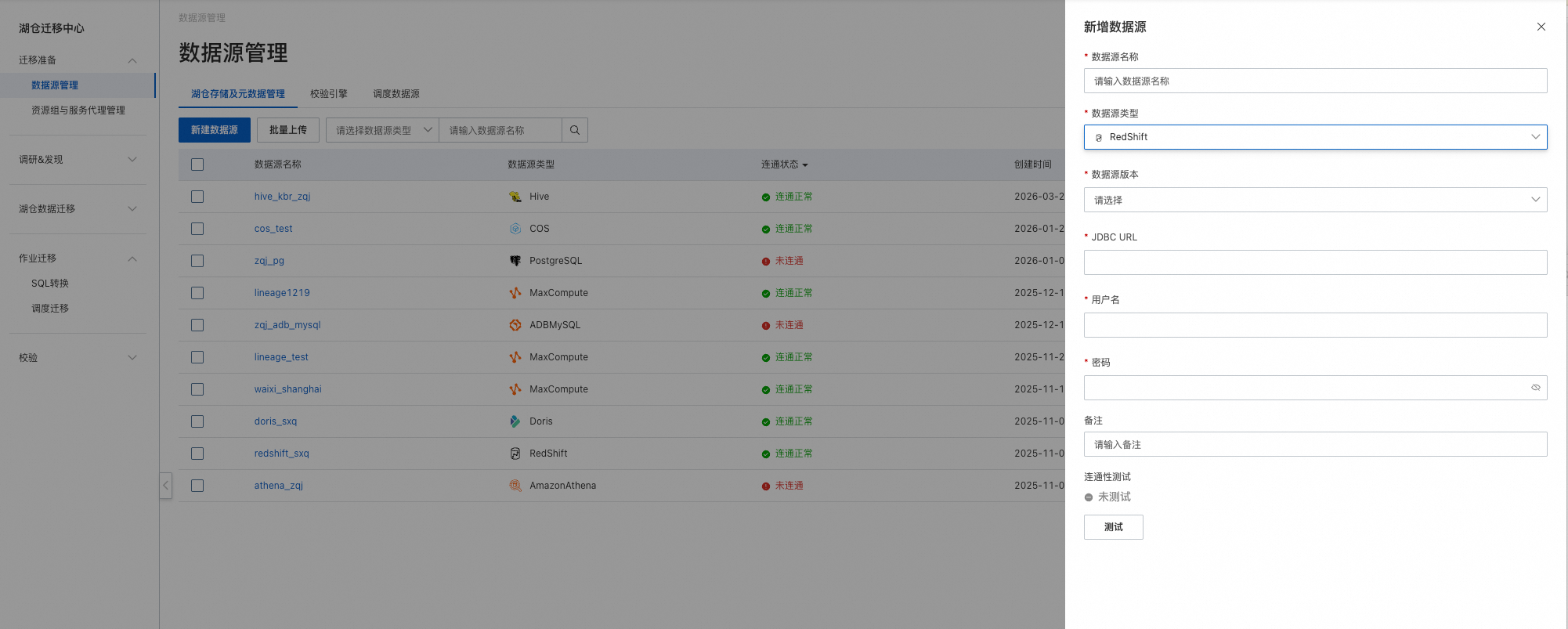Image resolution: width=1568 pixels, height=629 pixels.
Task: Open the athena_zqj data source link
Action: coord(278,486)
